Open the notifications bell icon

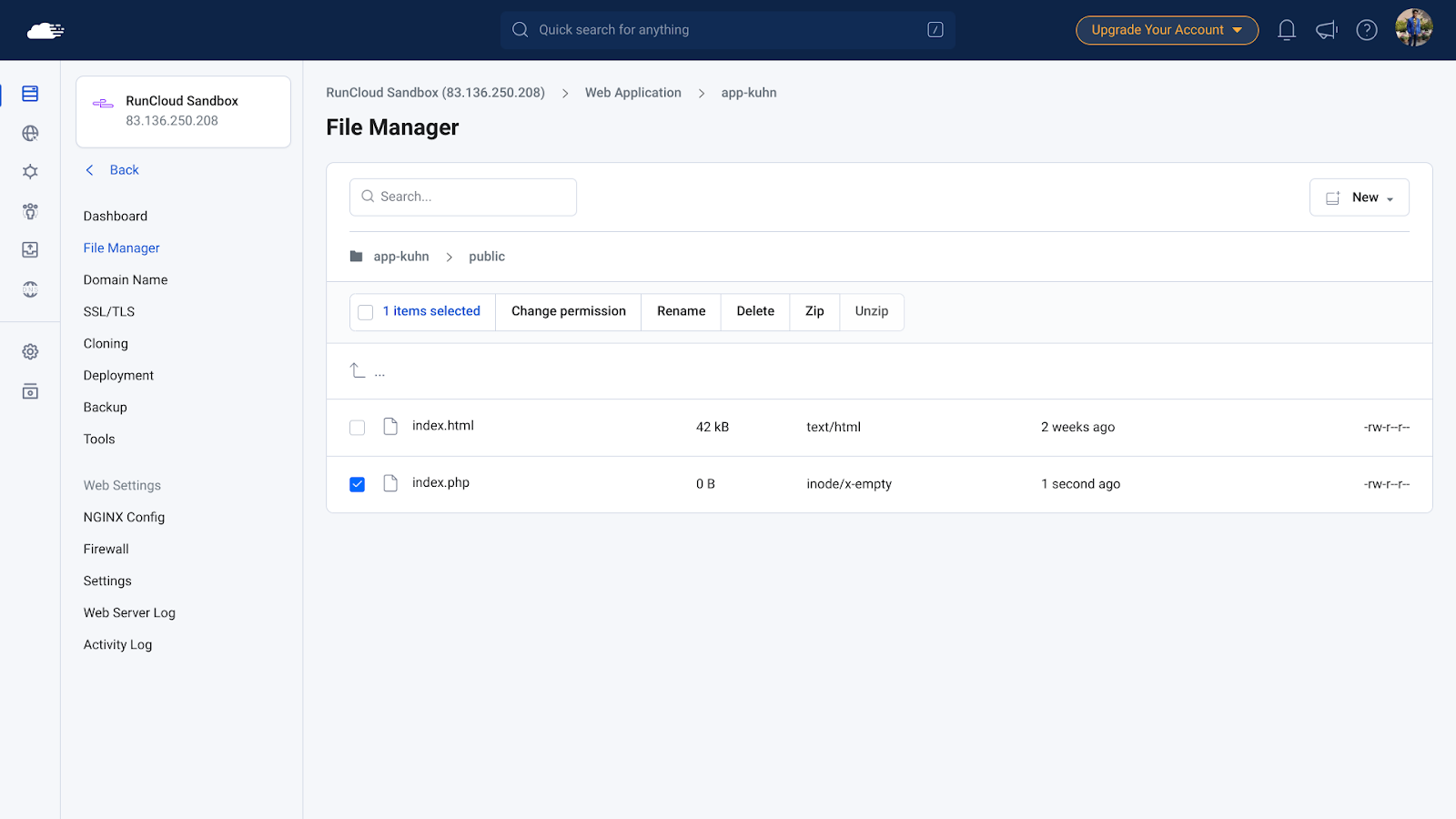(x=1287, y=30)
